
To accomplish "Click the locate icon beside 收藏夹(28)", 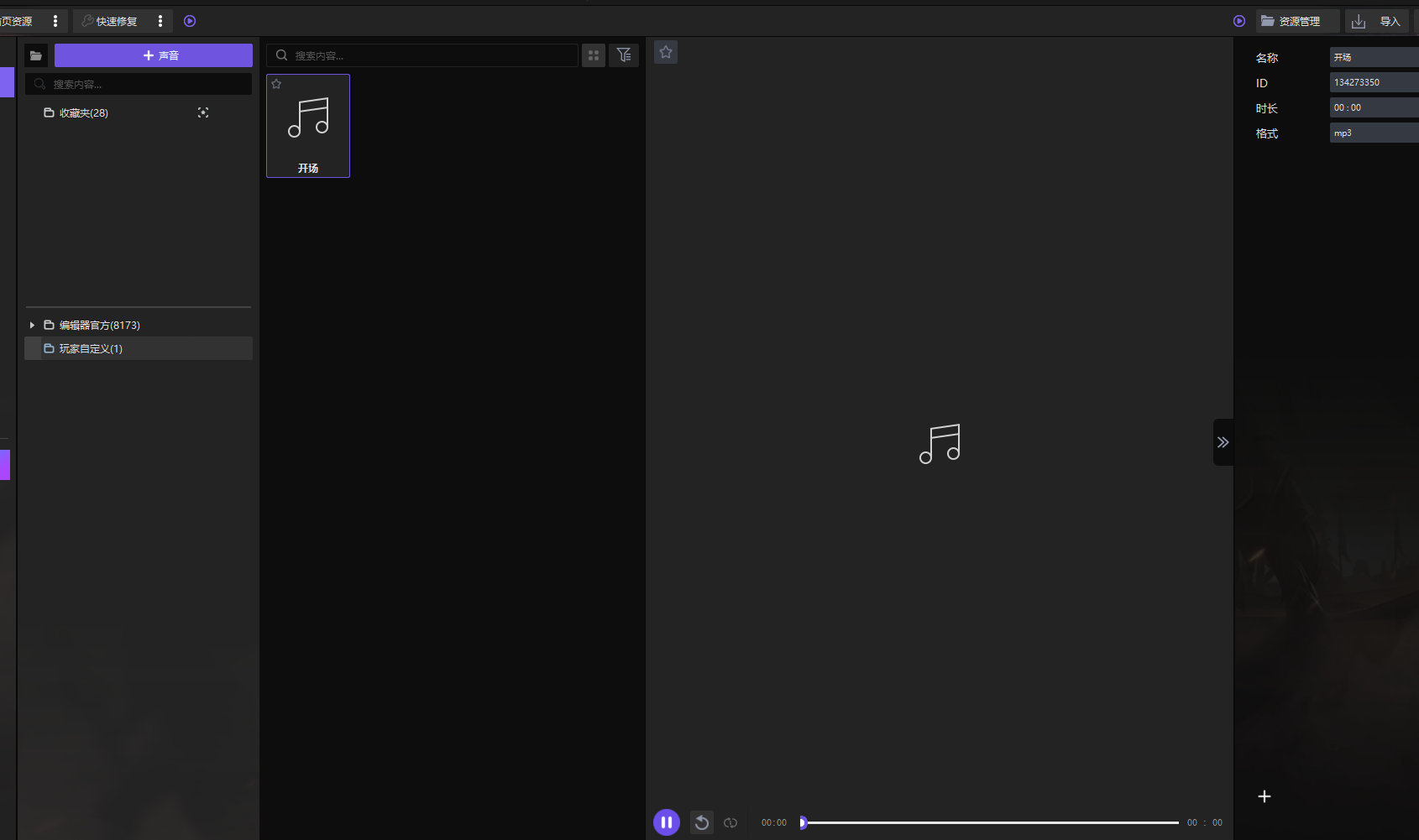I will (x=203, y=112).
